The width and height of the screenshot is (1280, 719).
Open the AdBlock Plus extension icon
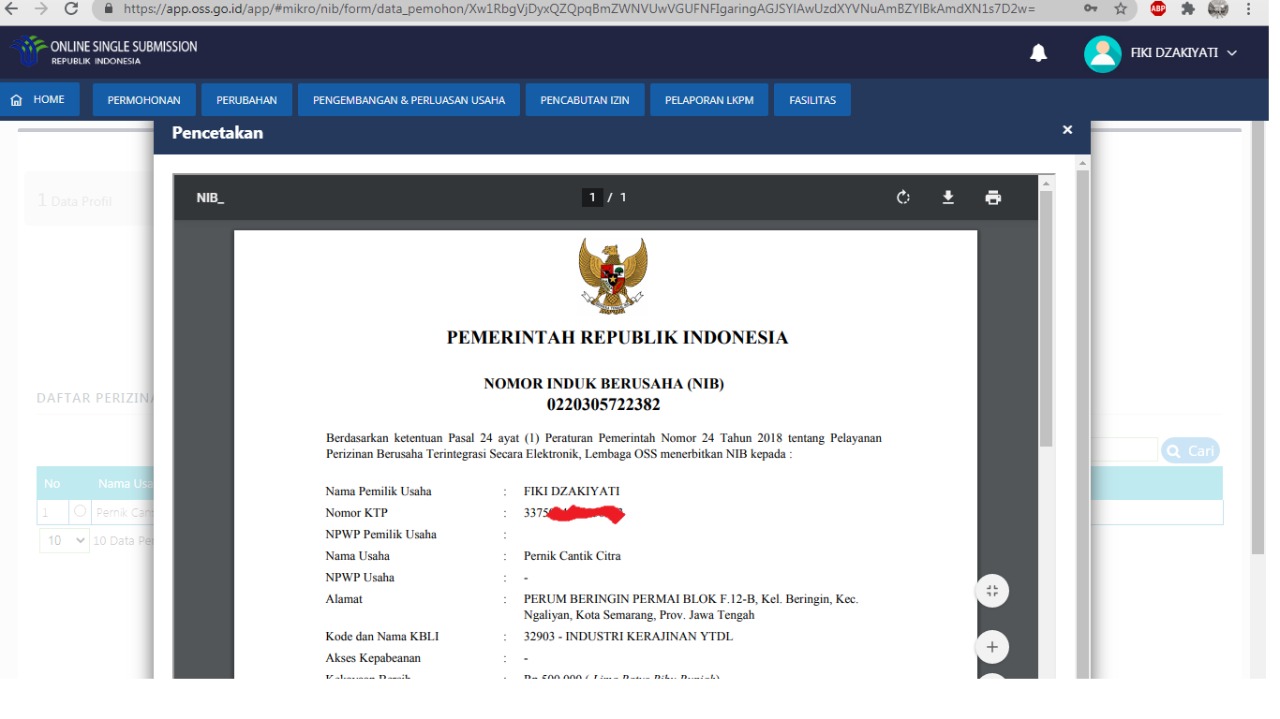pos(1158,9)
